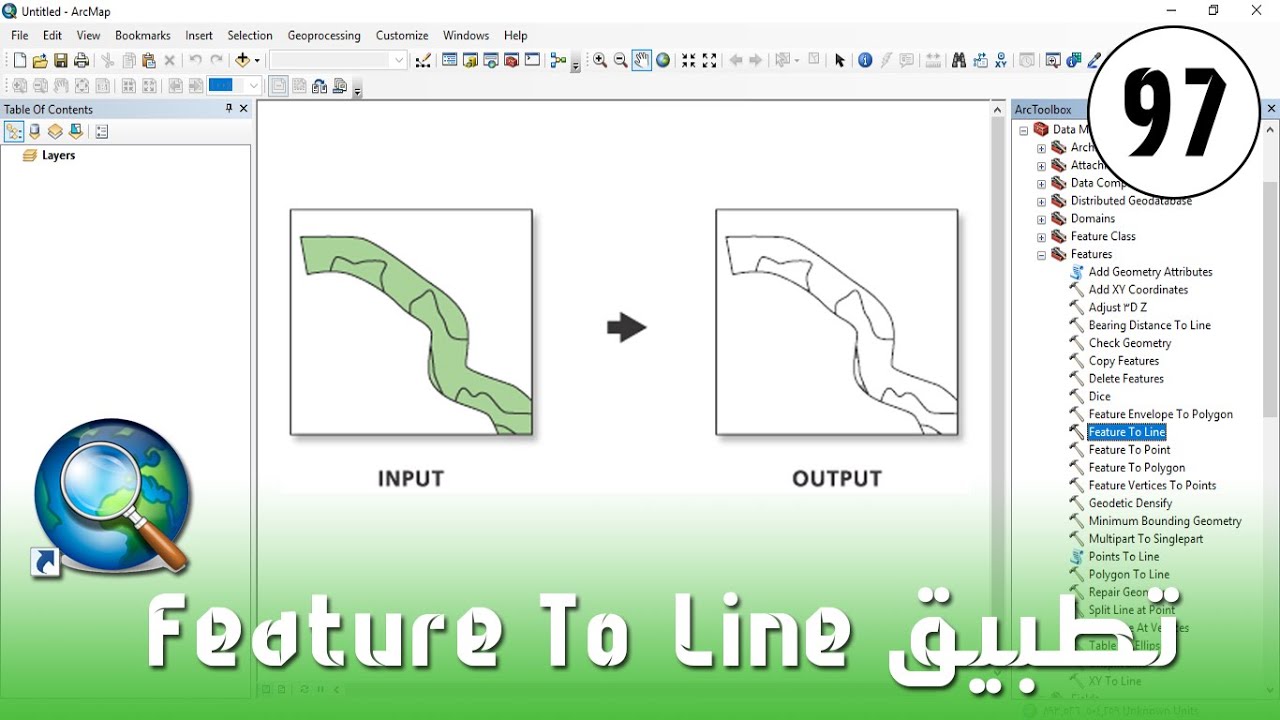The height and width of the screenshot is (720, 1280).
Task: Activate the Pan hand tool
Action: 641,61
